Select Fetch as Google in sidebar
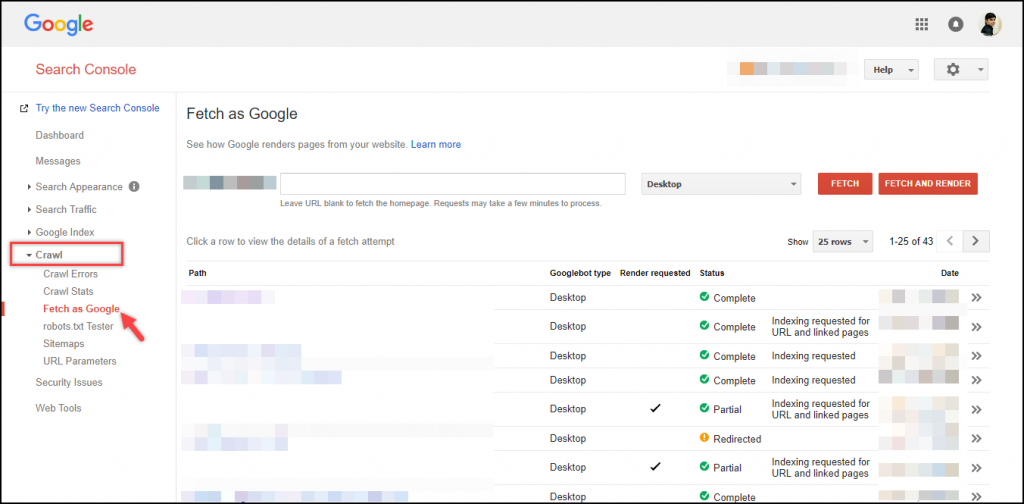 point(81,309)
